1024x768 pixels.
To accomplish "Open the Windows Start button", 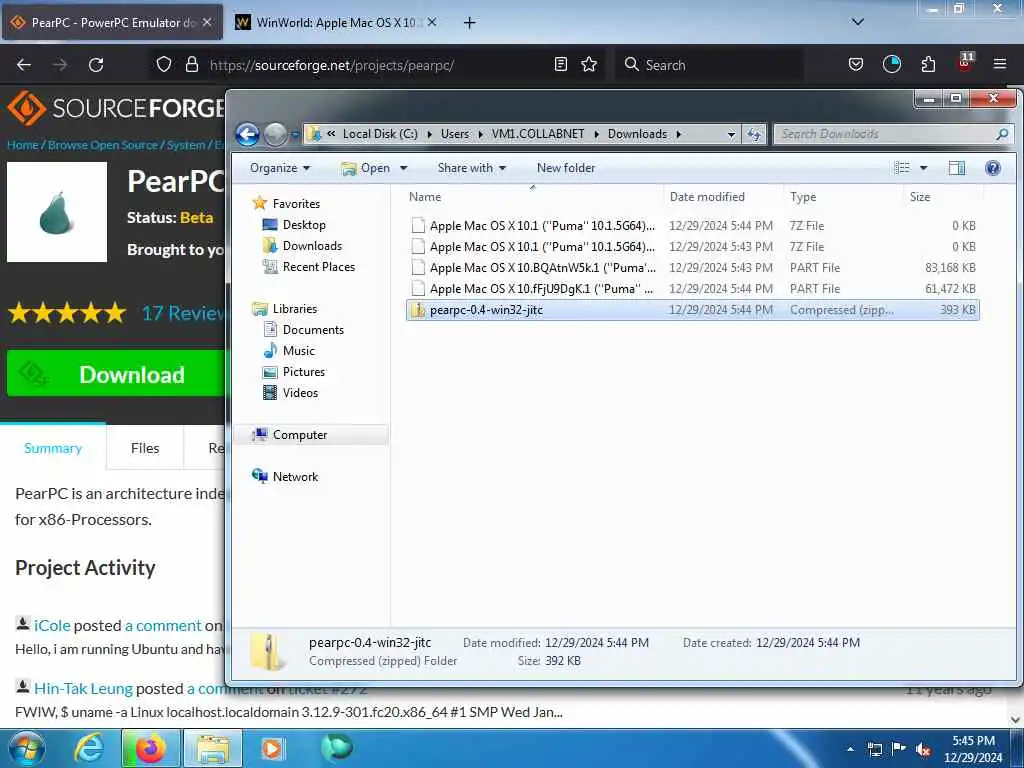I will (x=27, y=748).
